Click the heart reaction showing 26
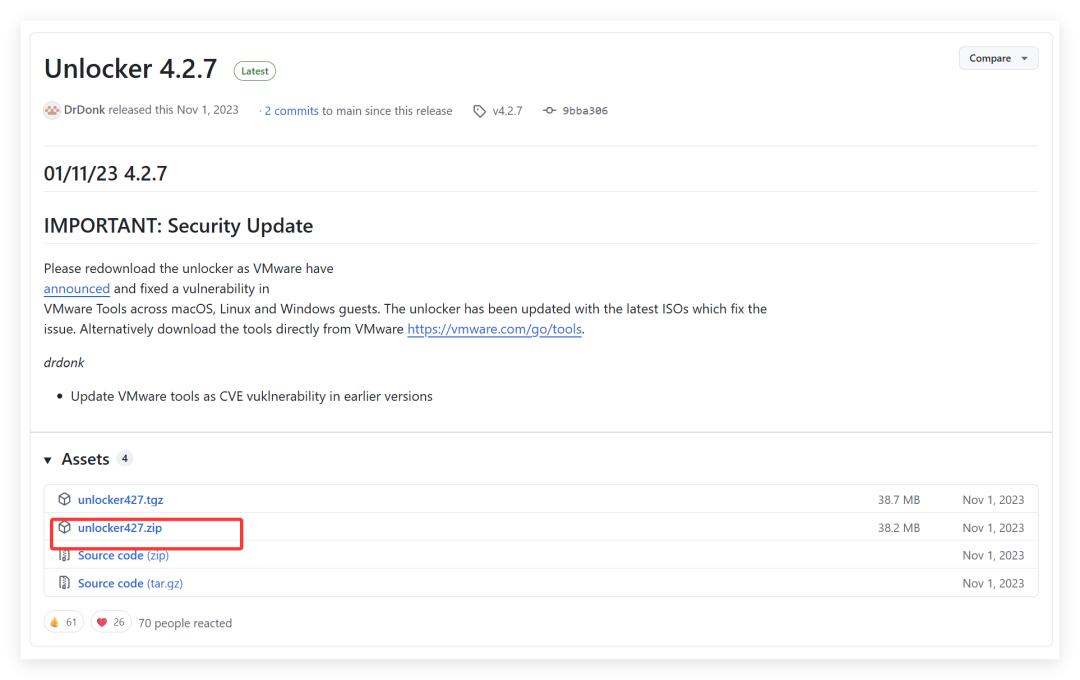The height and width of the screenshot is (680, 1080). [110, 622]
